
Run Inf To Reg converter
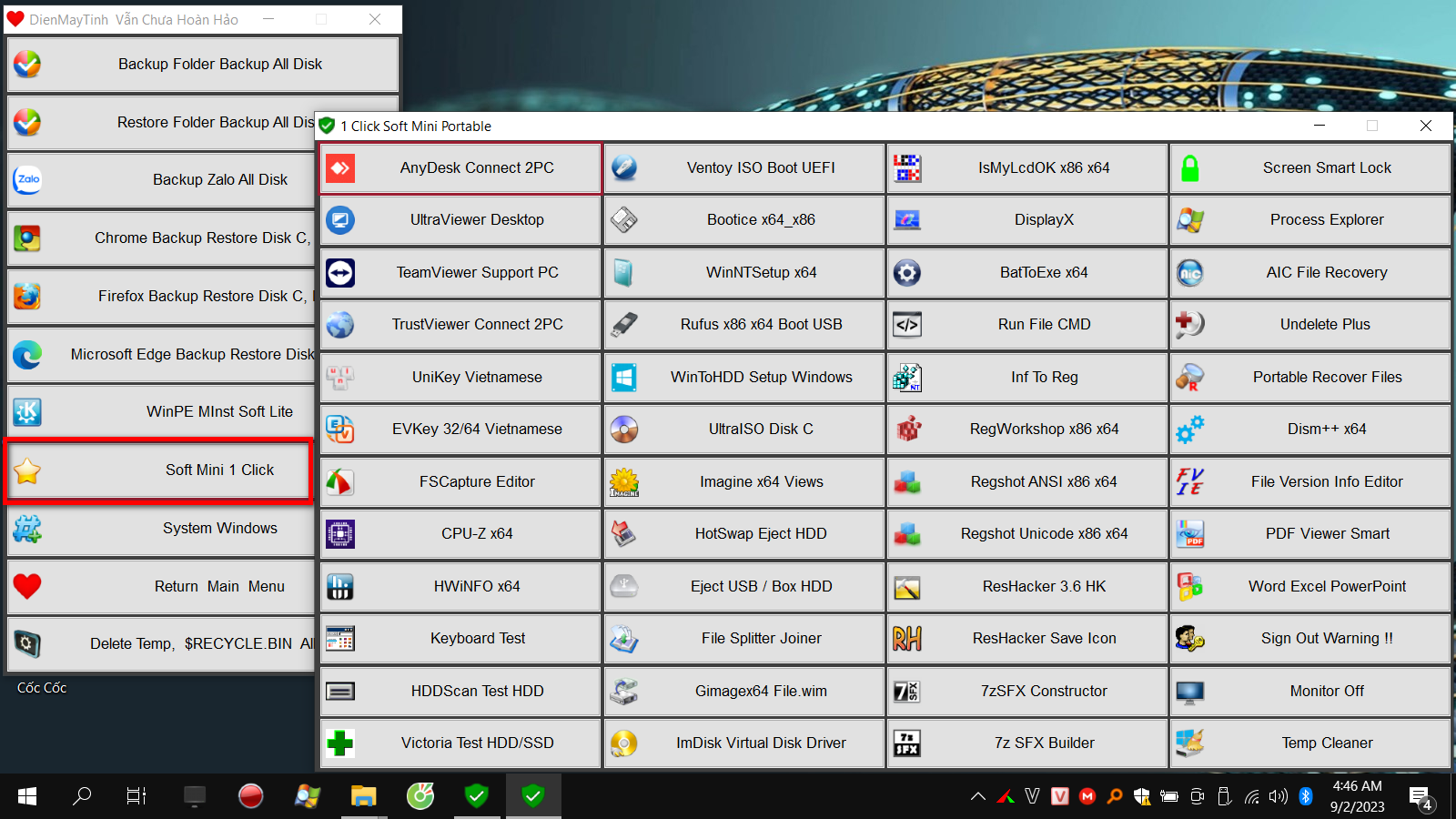click(1027, 378)
